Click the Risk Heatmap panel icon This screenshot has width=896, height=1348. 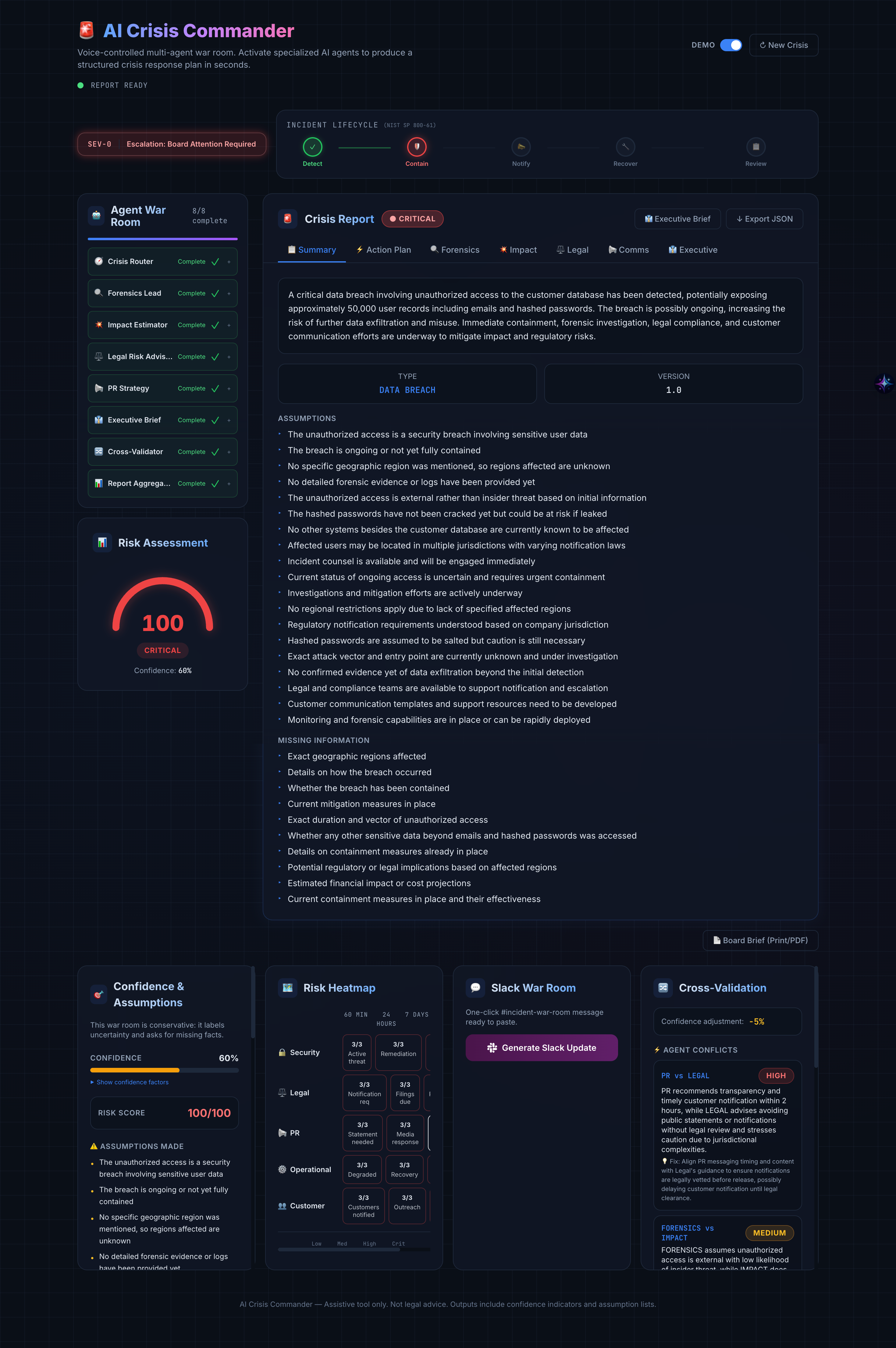287,987
